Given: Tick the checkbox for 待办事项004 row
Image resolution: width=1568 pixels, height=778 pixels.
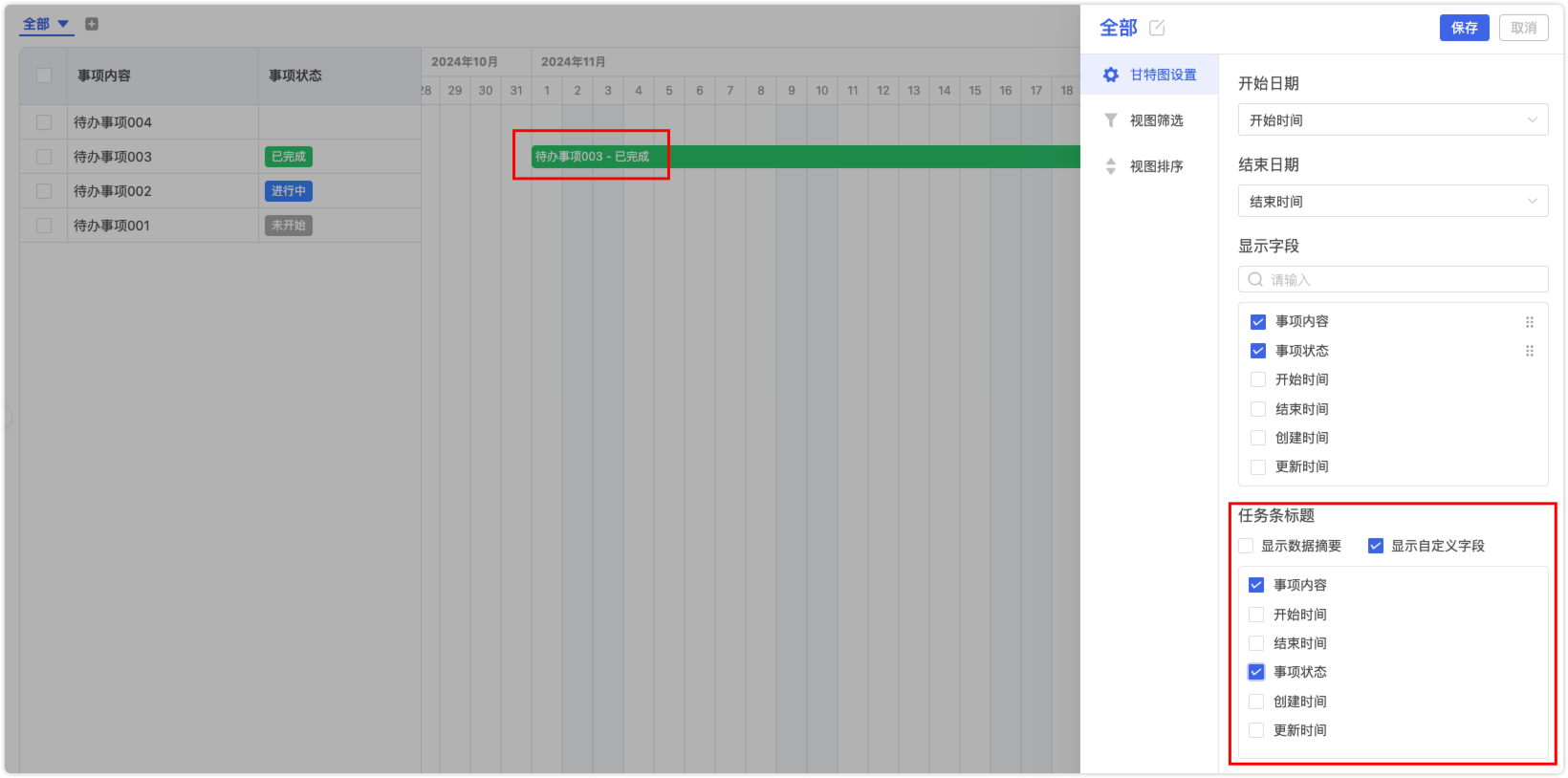Looking at the screenshot, I should [44, 122].
